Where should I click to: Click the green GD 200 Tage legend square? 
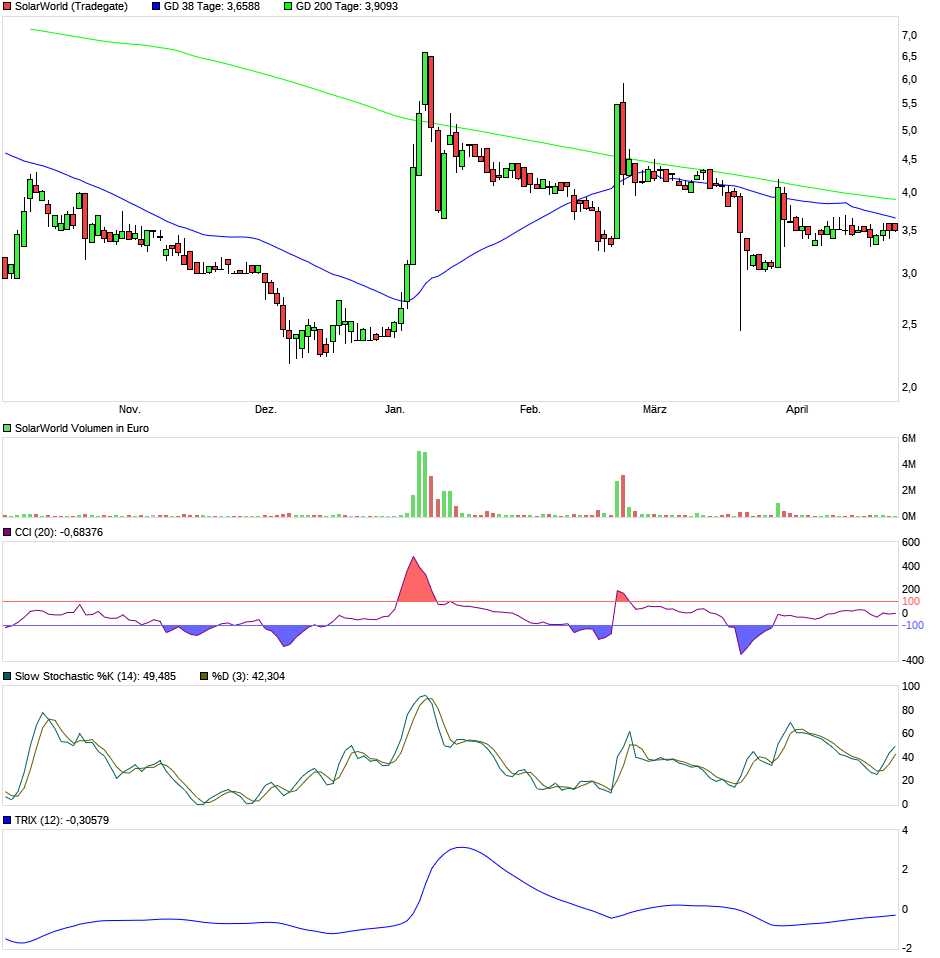[x=287, y=8]
